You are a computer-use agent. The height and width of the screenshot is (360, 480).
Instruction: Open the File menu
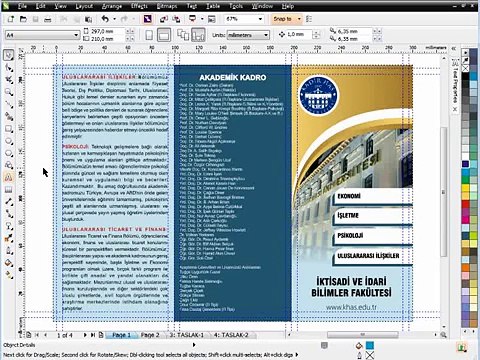point(22,6)
